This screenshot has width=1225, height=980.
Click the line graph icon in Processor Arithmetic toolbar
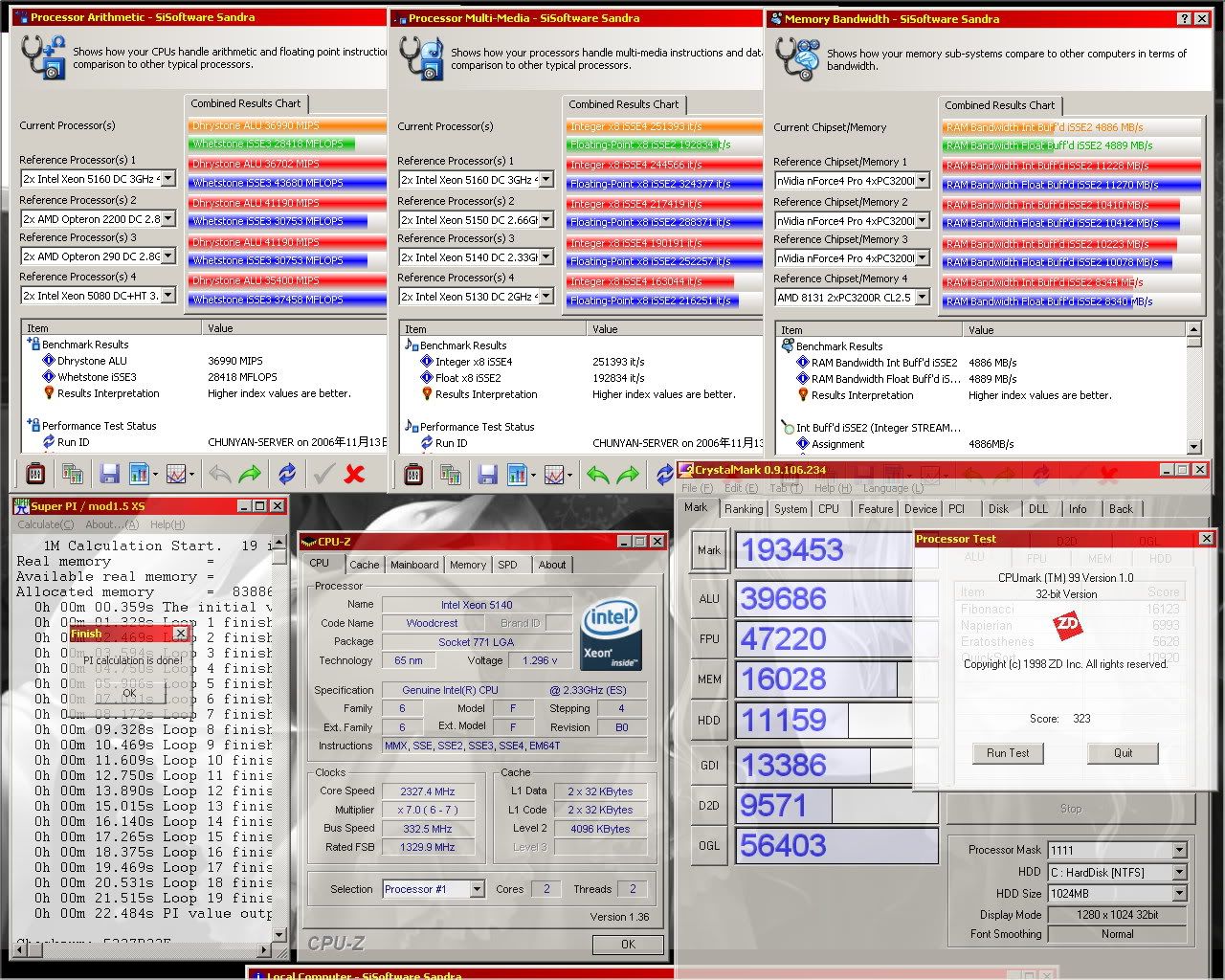(176, 474)
